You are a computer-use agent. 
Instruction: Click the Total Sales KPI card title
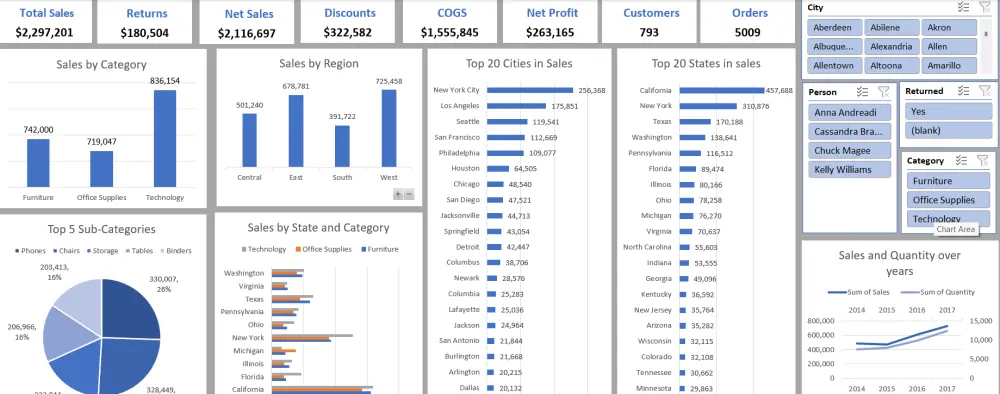click(x=46, y=13)
